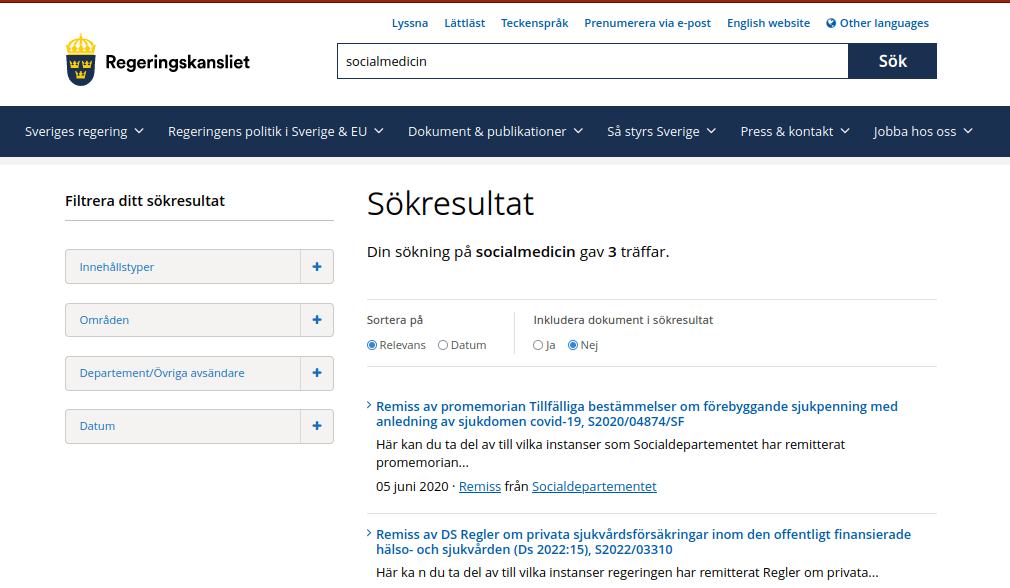Click the Lyssna link
Viewport: 1010px width, 588px height.
[410, 22]
